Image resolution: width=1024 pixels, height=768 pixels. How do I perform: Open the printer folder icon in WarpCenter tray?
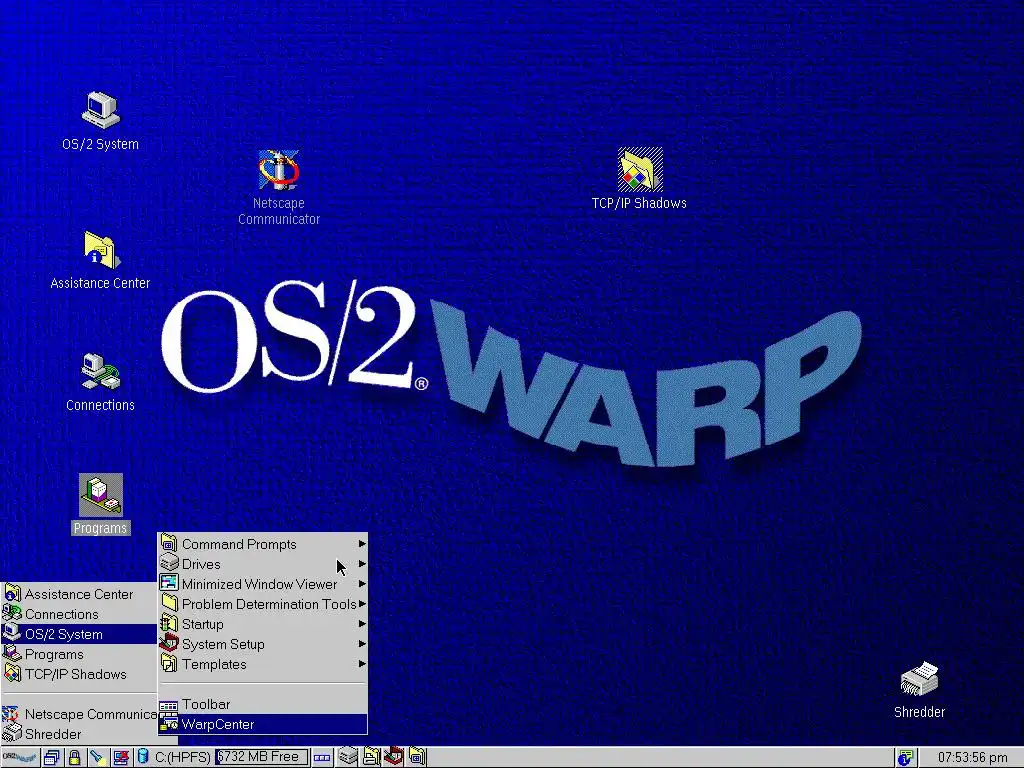[x=371, y=758]
